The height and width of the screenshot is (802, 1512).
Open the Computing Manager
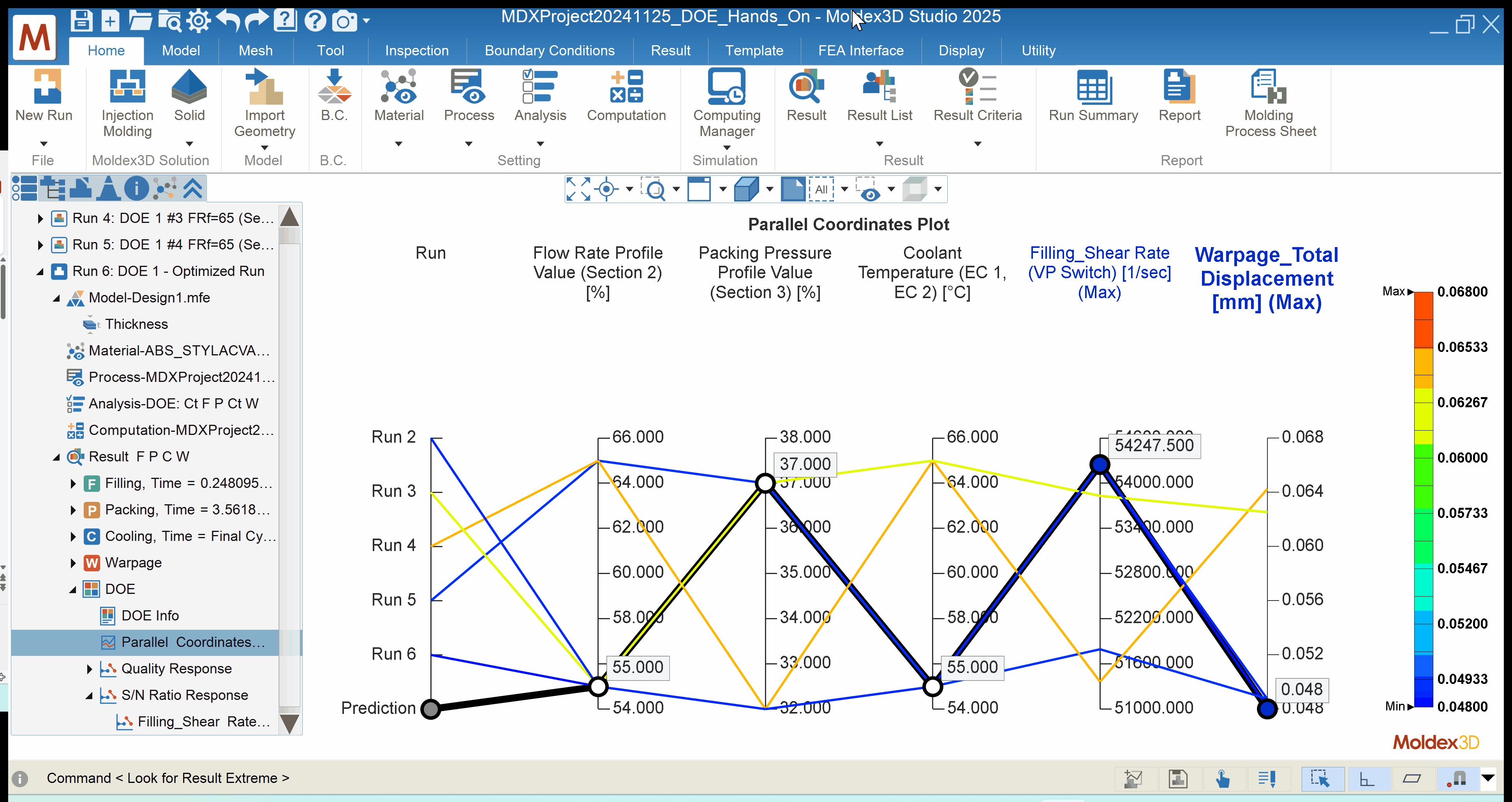click(x=726, y=88)
